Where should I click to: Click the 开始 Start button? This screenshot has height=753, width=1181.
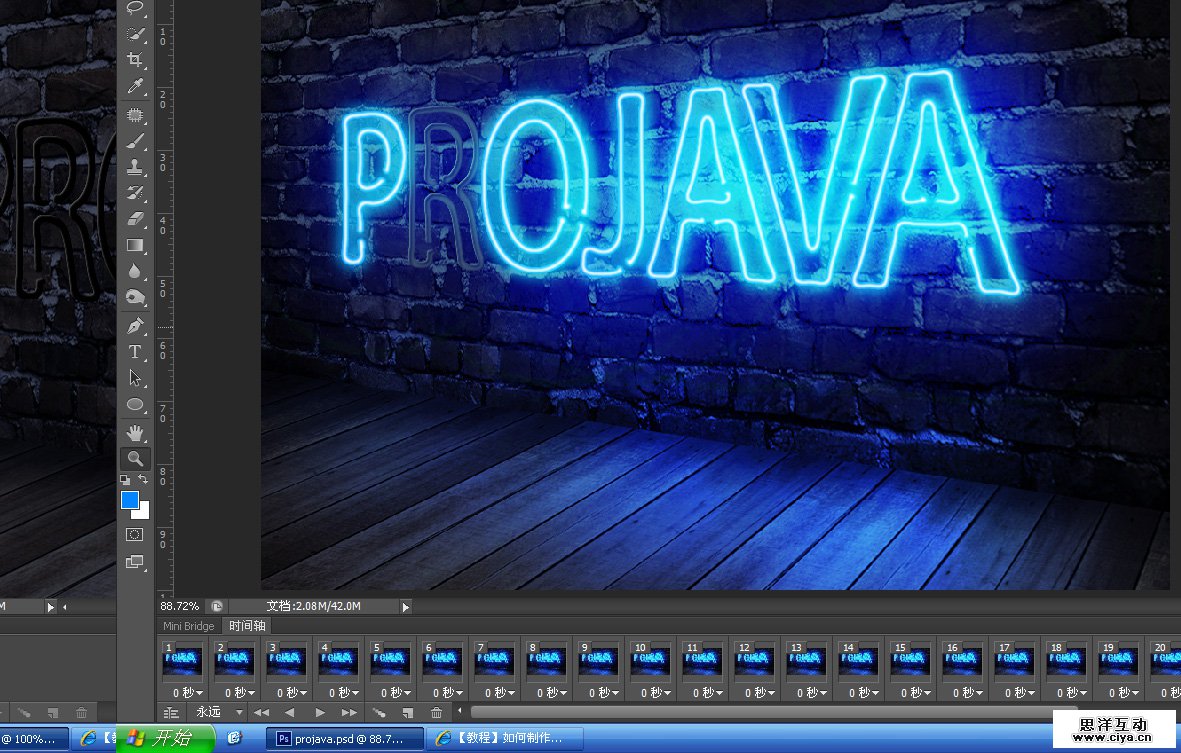[165, 739]
